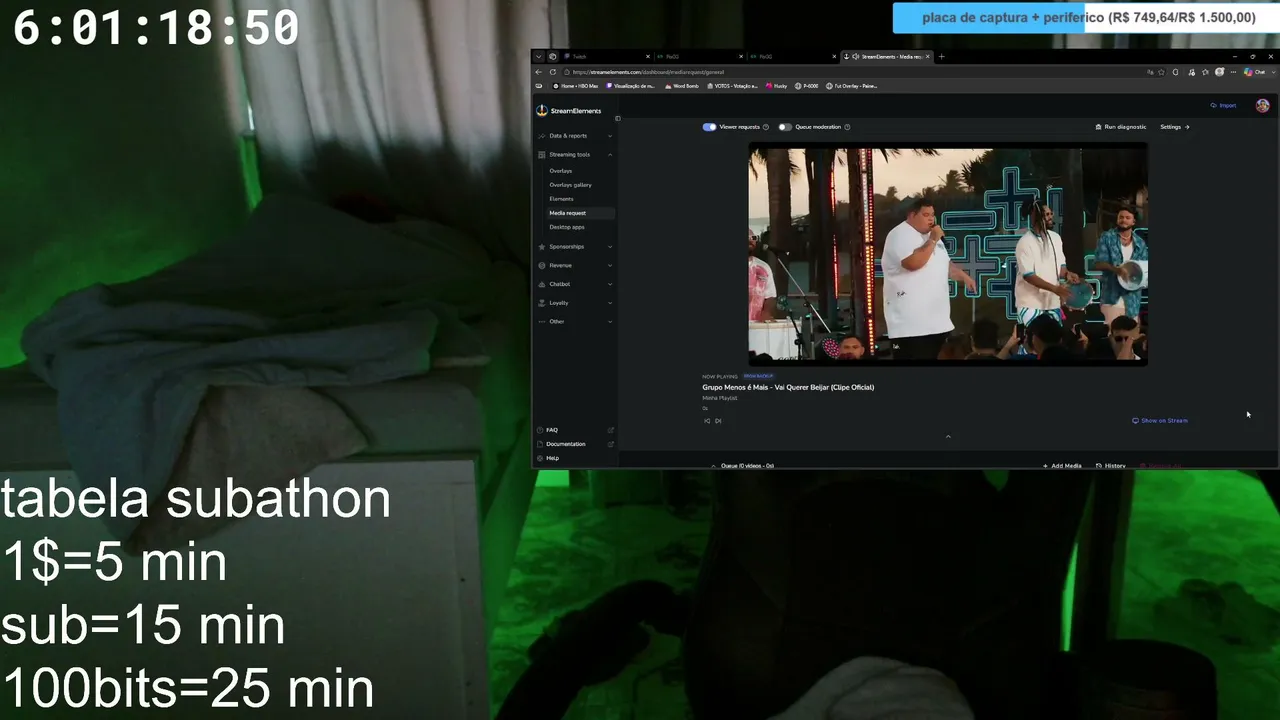Collapse the sidebar with the panel icon
Screen dimensions: 1280x720
[618, 119]
